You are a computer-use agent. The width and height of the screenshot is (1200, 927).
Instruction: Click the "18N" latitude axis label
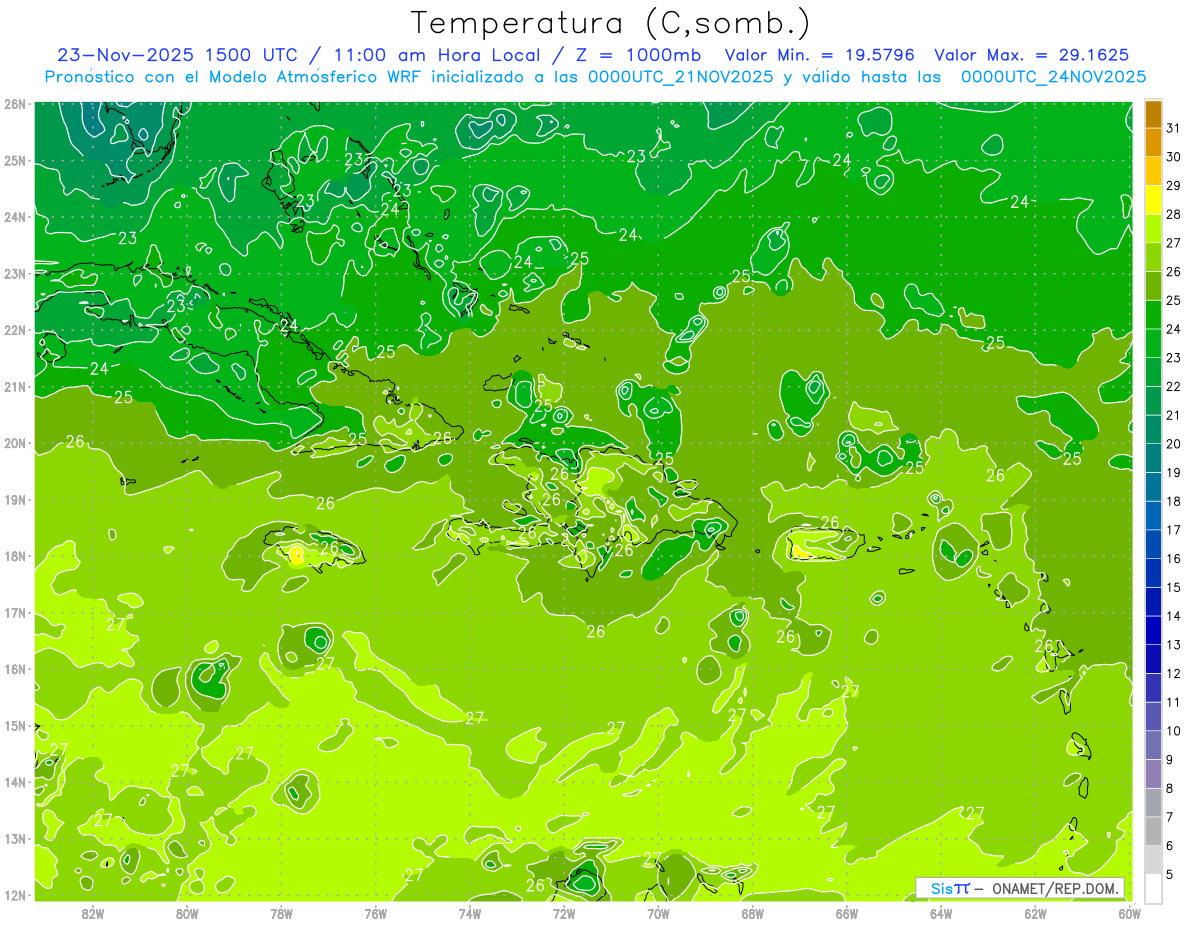point(15,556)
